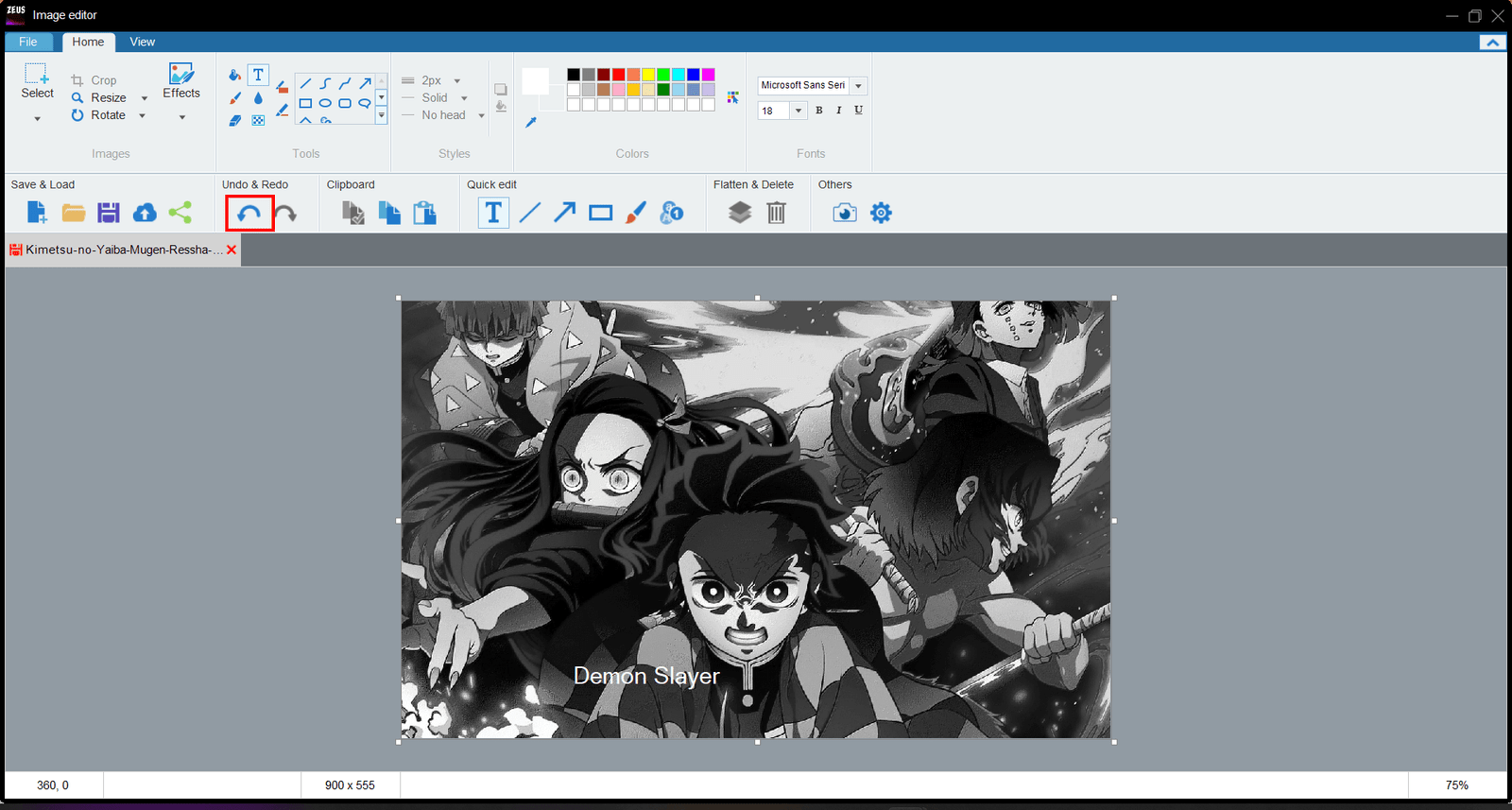This screenshot has height=810, width=1512.
Task: Select the speech bubble shape
Action: pos(365,103)
